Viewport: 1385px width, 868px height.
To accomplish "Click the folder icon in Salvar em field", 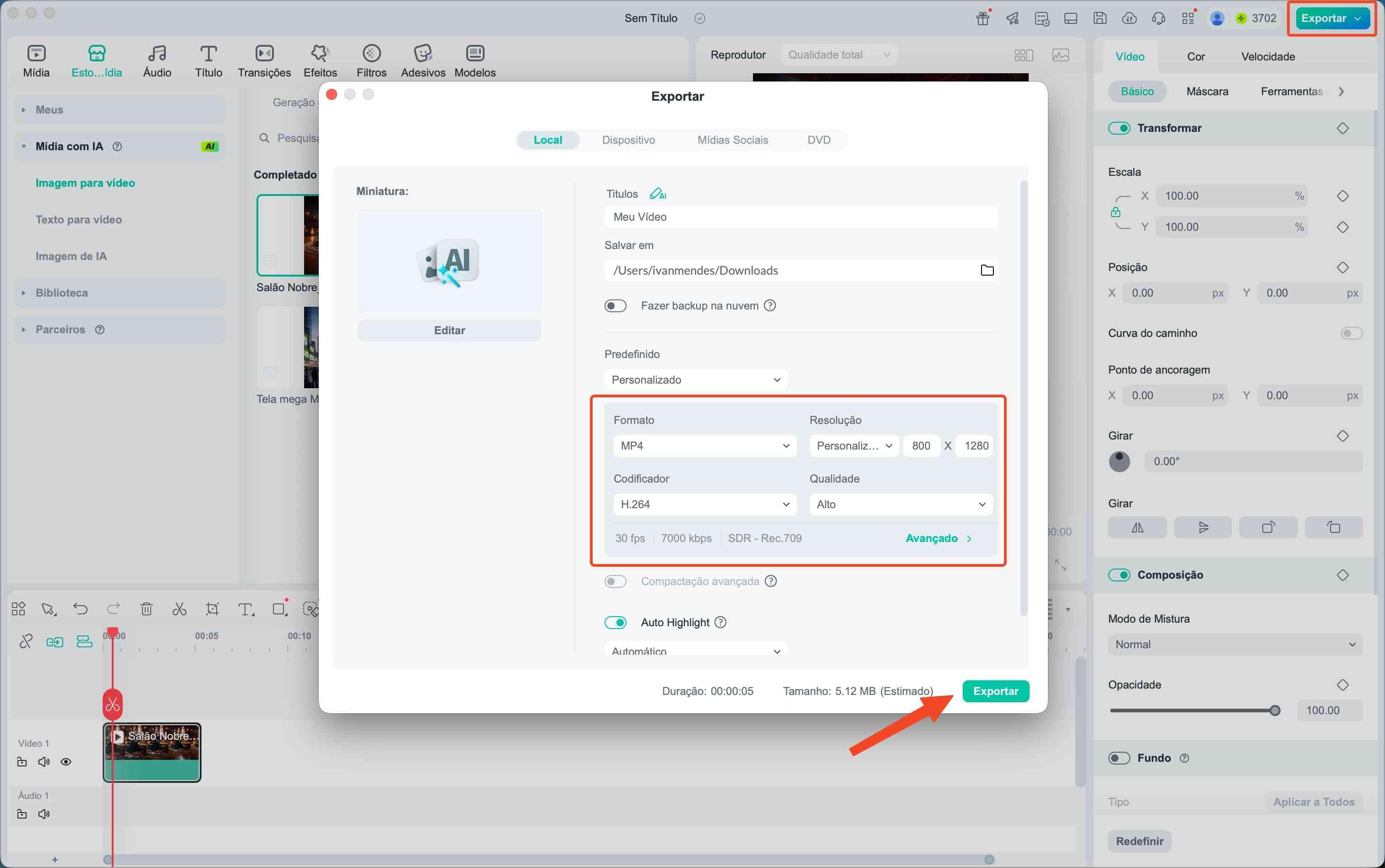I will click(987, 271).
